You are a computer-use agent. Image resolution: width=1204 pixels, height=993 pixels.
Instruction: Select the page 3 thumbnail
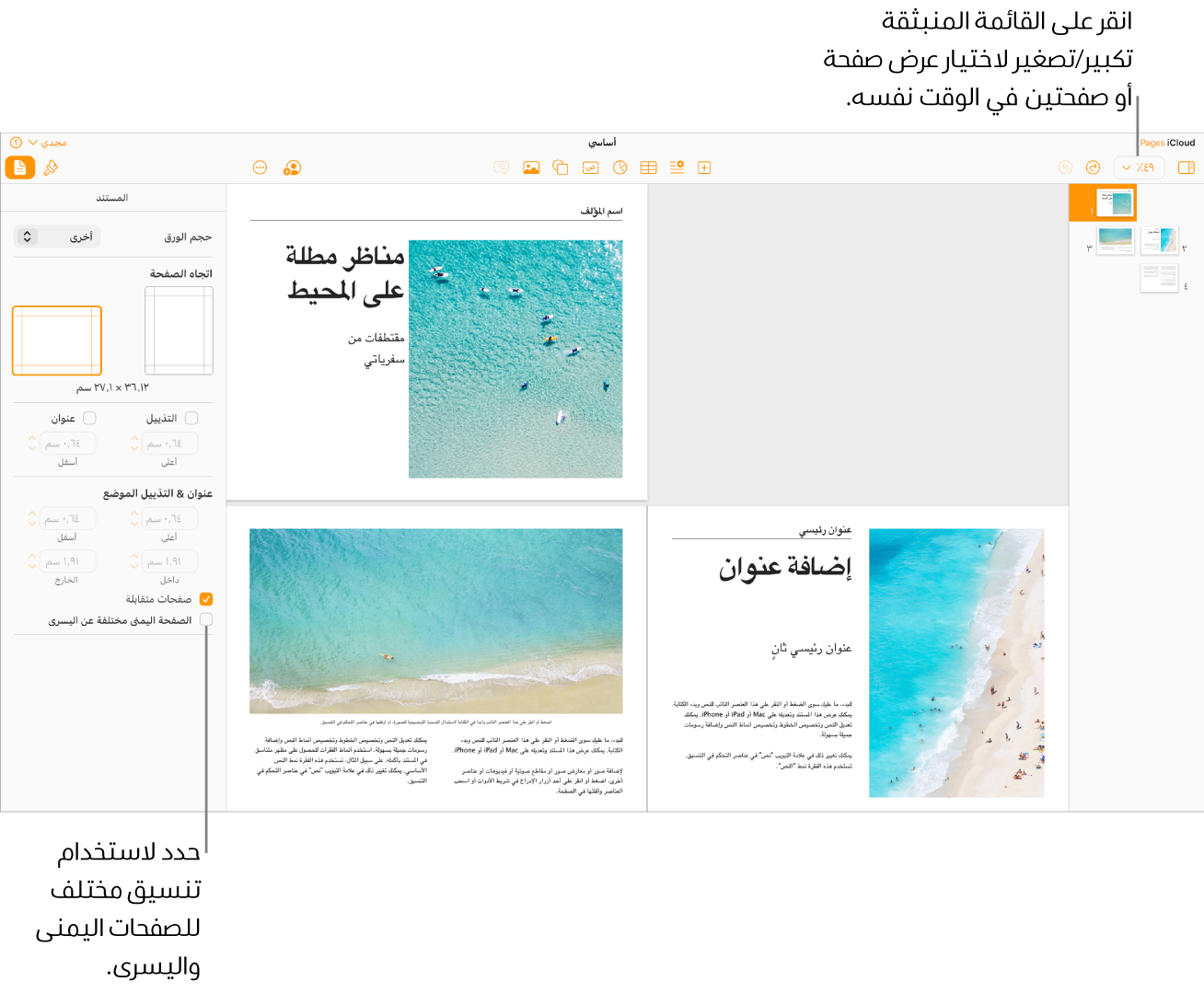[1115, 240]
